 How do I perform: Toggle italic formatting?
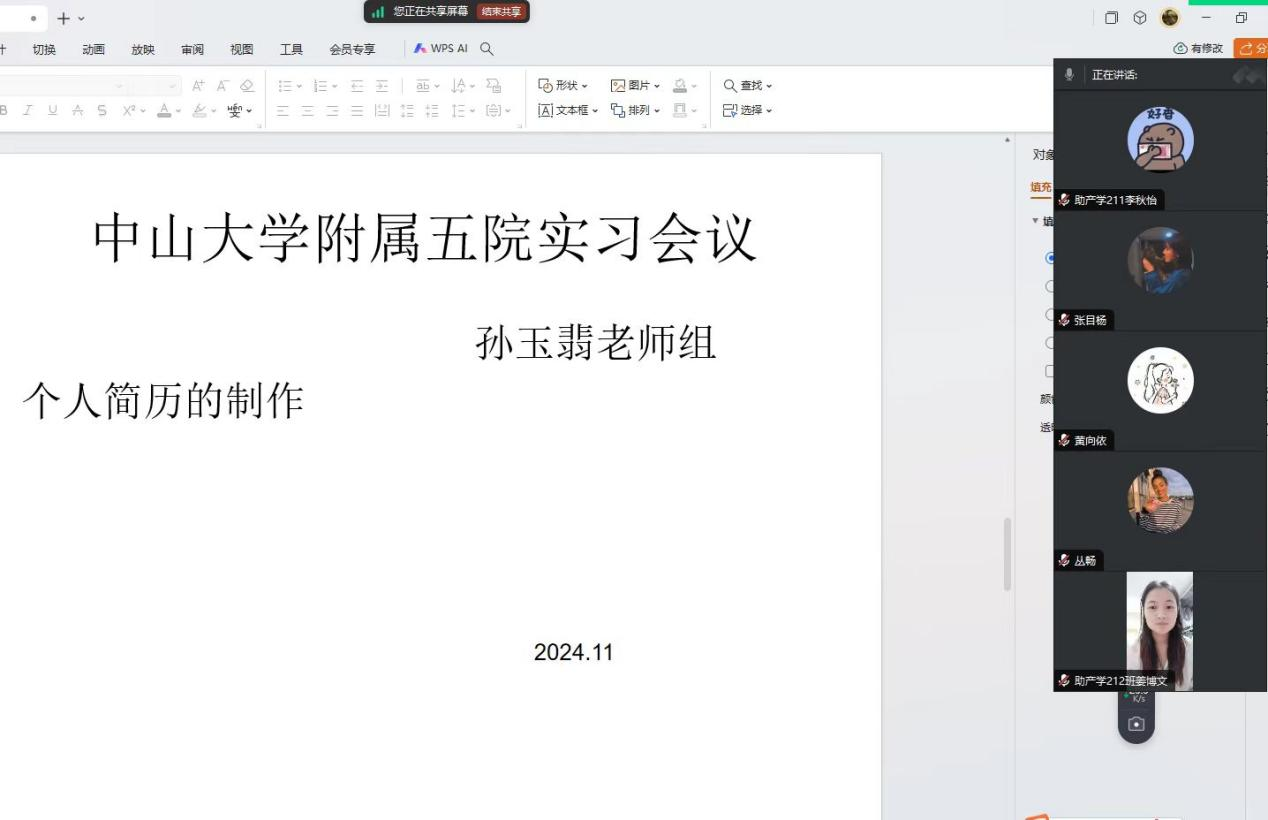[28, 111]
